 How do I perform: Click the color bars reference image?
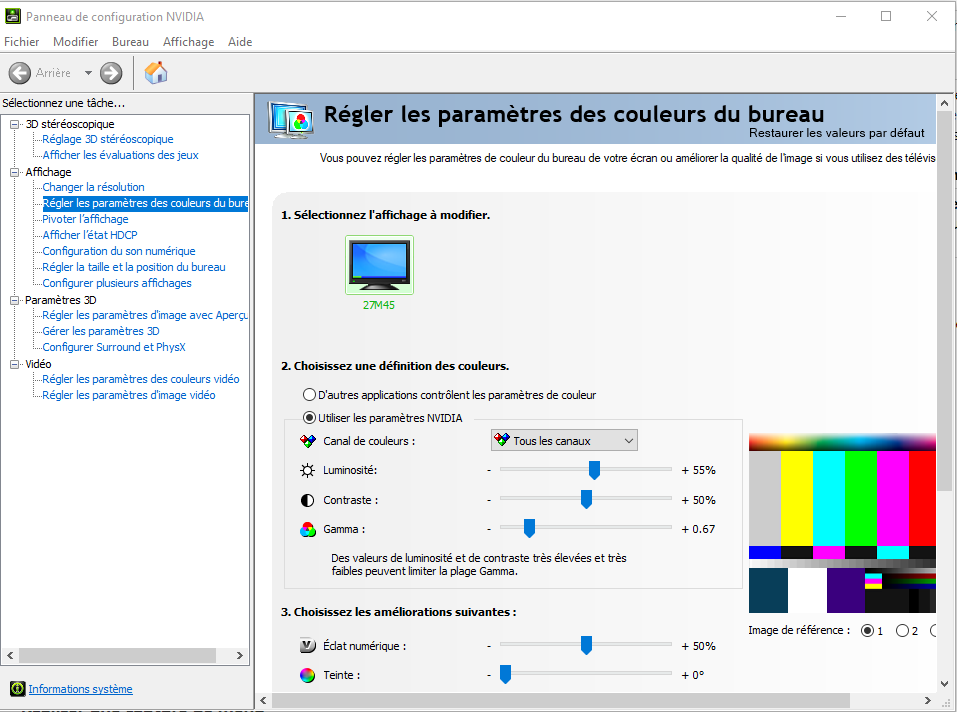click(x=842, y=523)
